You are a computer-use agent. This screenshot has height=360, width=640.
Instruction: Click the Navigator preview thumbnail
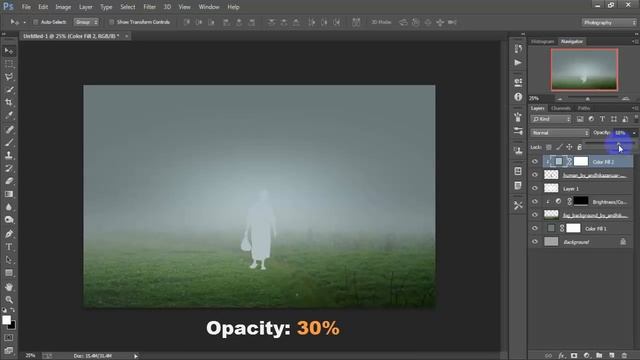coord(584,69)
